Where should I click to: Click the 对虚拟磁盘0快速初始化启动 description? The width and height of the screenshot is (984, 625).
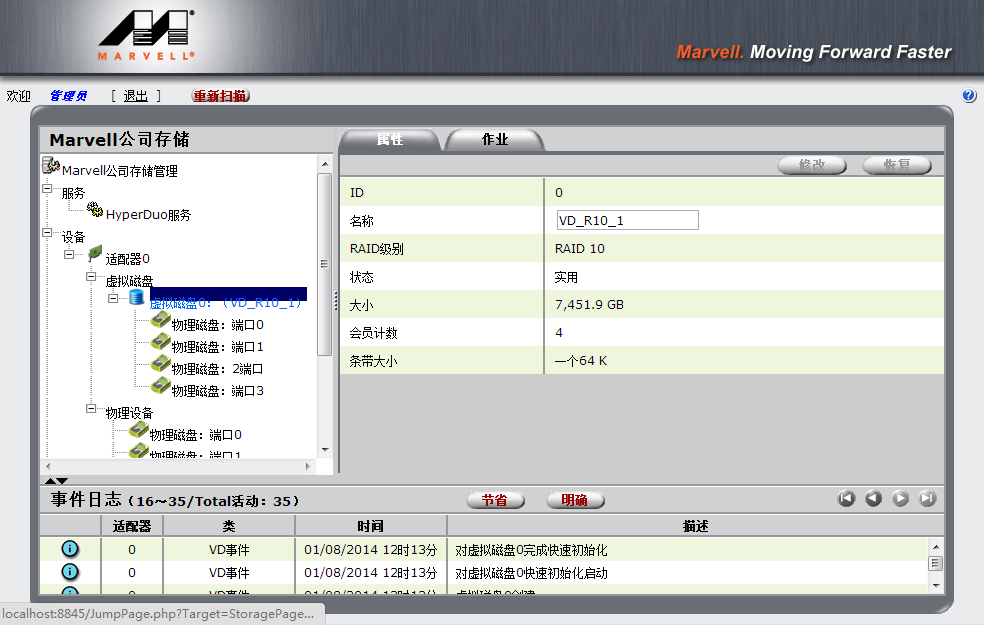531,573
